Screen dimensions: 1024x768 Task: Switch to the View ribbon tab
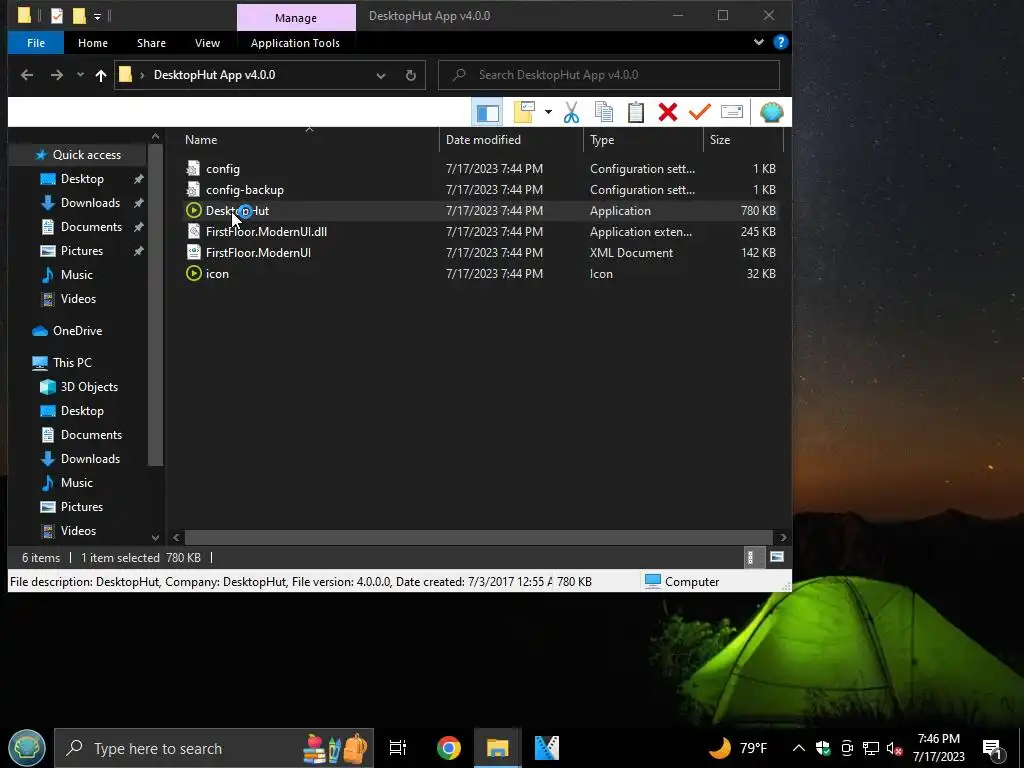coord(207,42)
